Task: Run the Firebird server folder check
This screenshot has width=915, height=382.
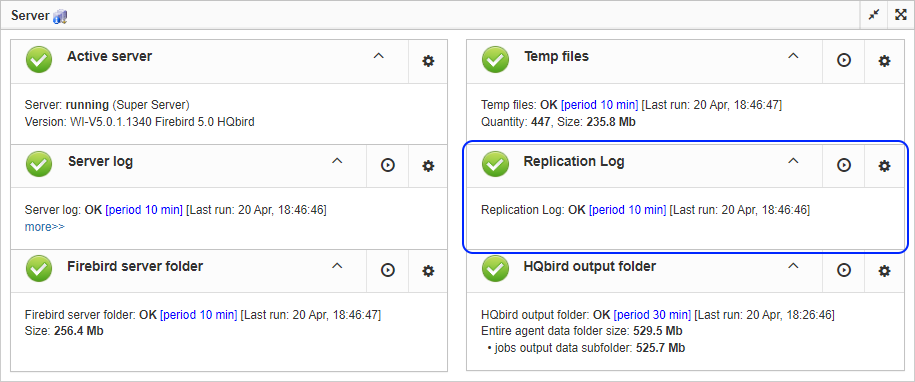Action: point(387,271)
